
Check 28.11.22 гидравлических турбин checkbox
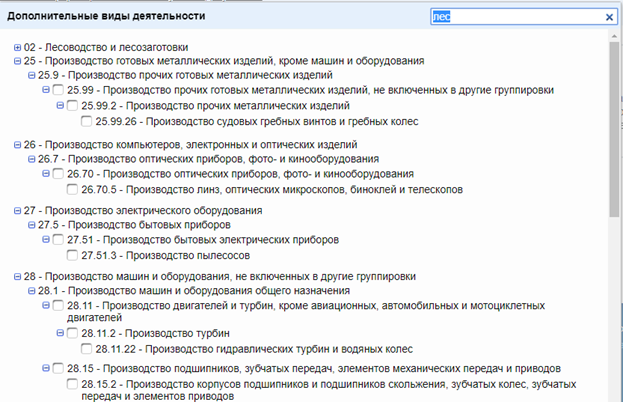coord(87,349)
